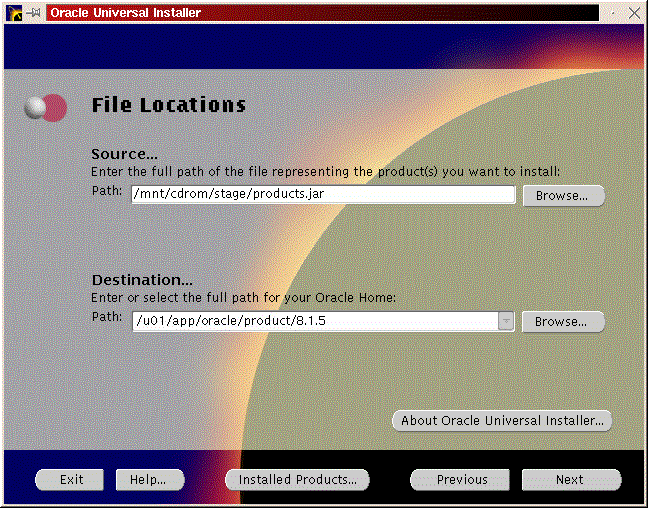
Task: Open the window menu icon in title bar
Action: 11,13
